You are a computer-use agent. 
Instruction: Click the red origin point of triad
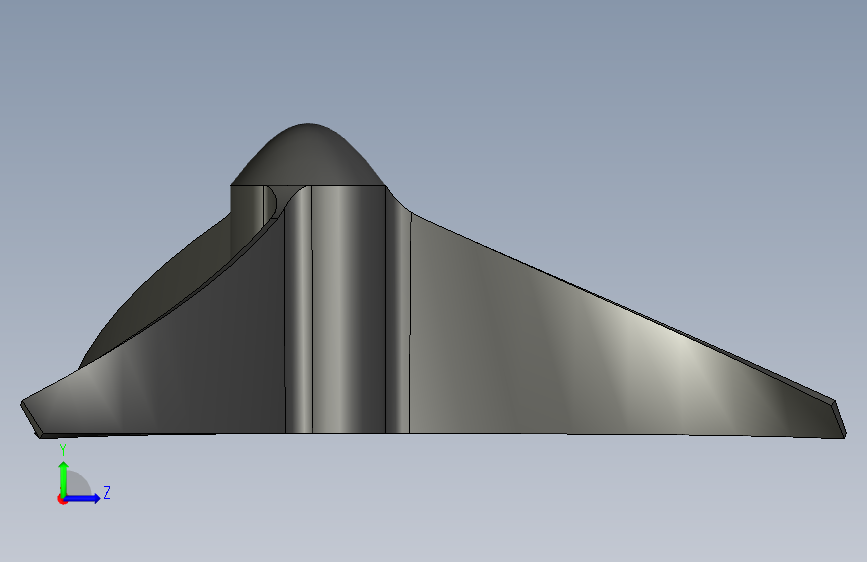pos(62,499)
